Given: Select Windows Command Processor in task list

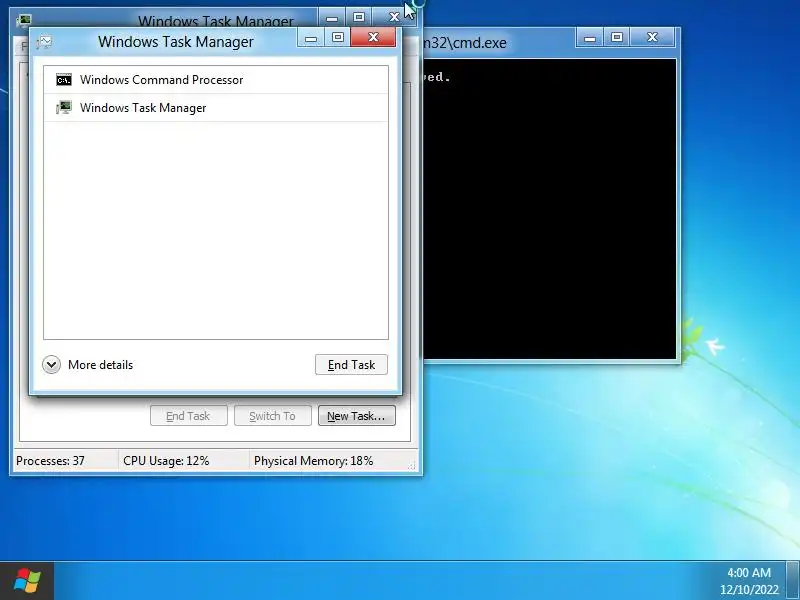Looking at the screenshot, I should tap(216, 80).
